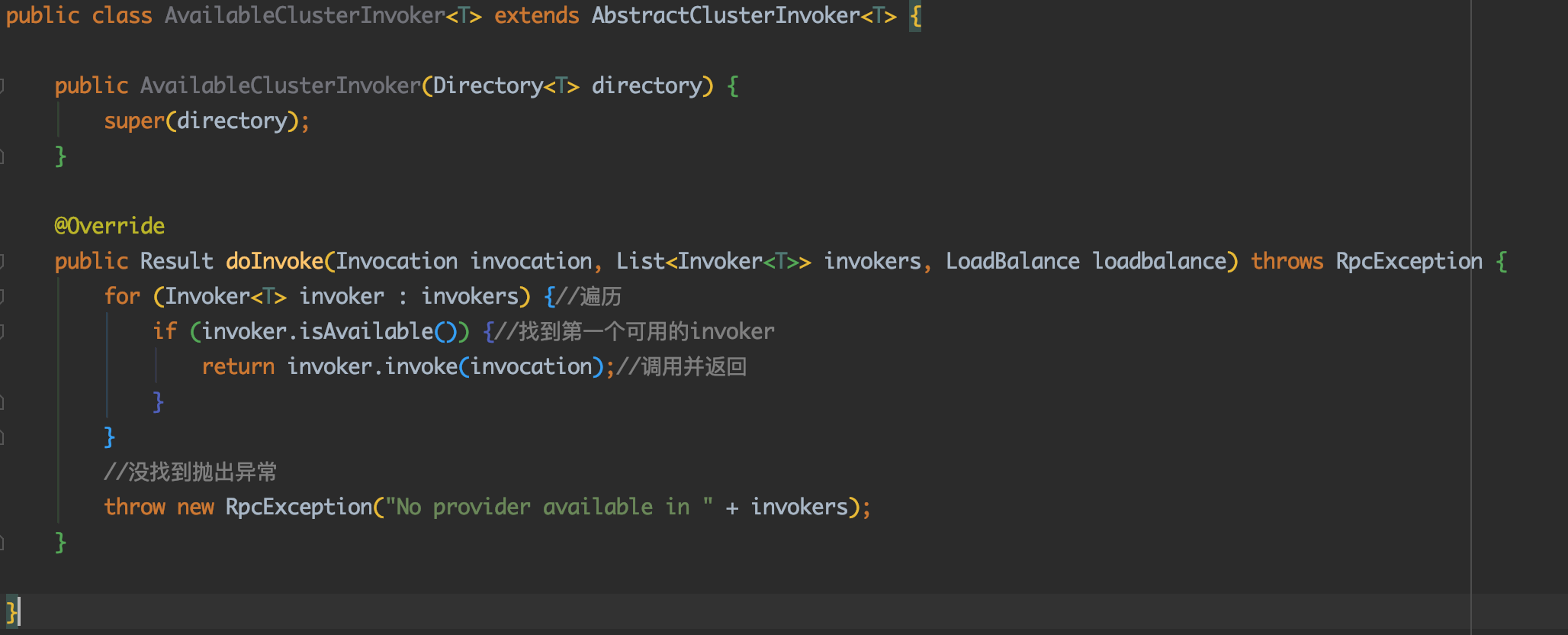Click the Directory type in the constructor parameter
This screenshot has height=635, width=1568.
click(x=488, y=85)
